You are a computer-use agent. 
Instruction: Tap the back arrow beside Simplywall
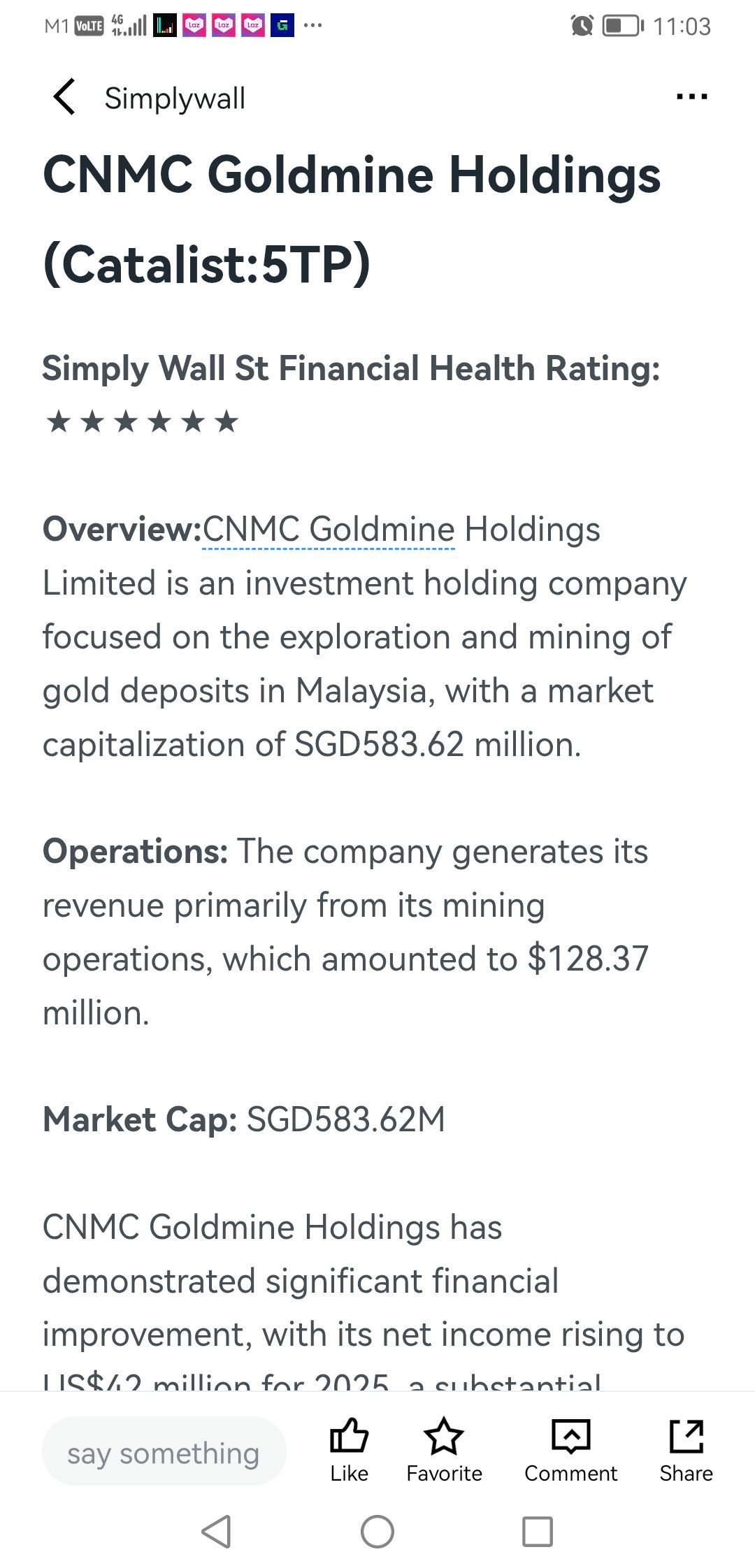[64, 97]
